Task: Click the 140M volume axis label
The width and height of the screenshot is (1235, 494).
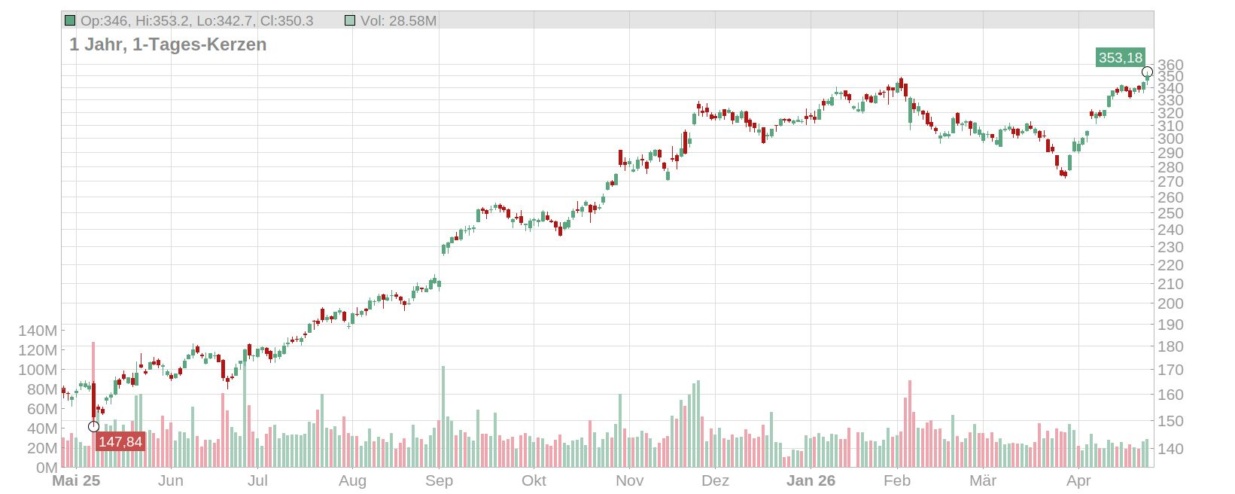Action: click(x=36, y=330)
